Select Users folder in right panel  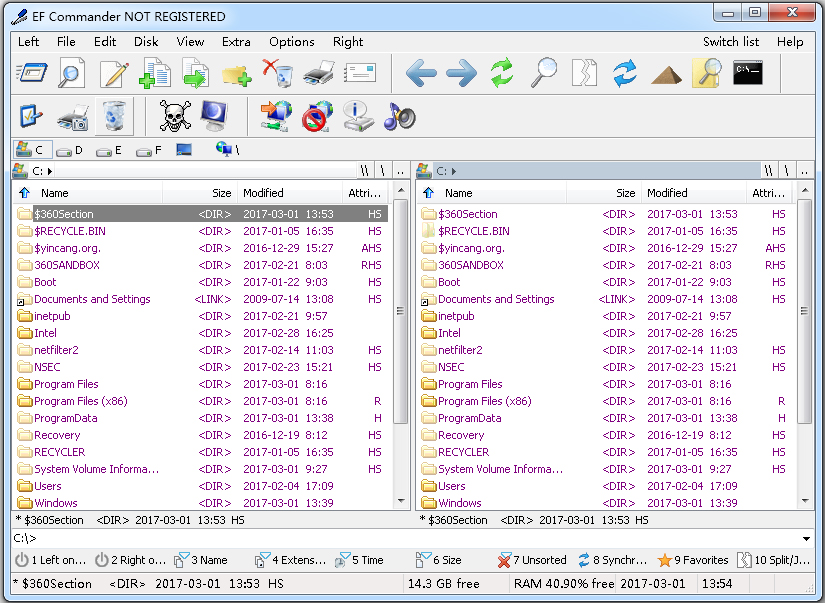[x=606, y=486]
